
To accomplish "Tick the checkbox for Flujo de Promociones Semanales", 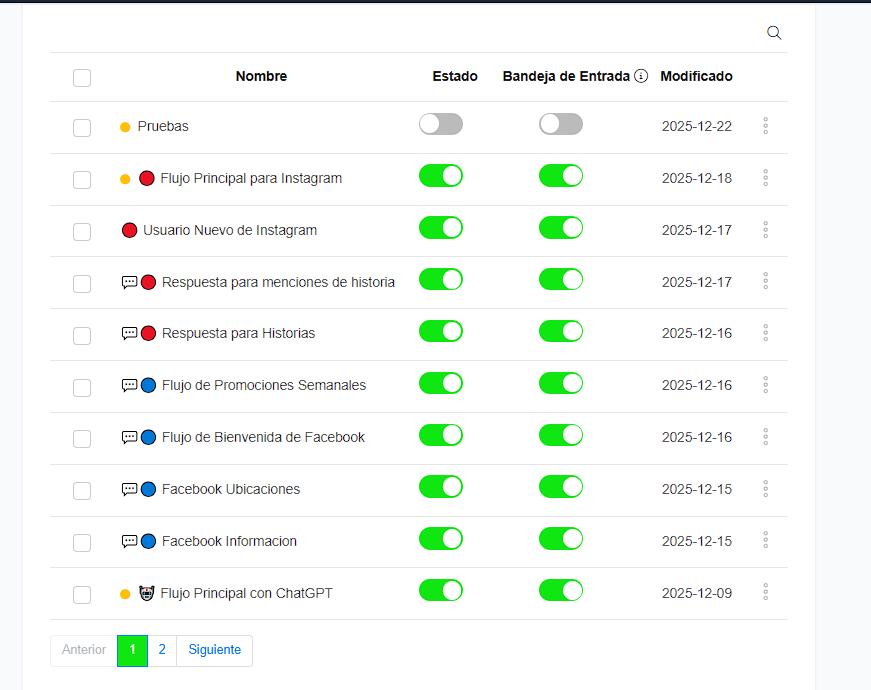I will [x=82, y=387].
